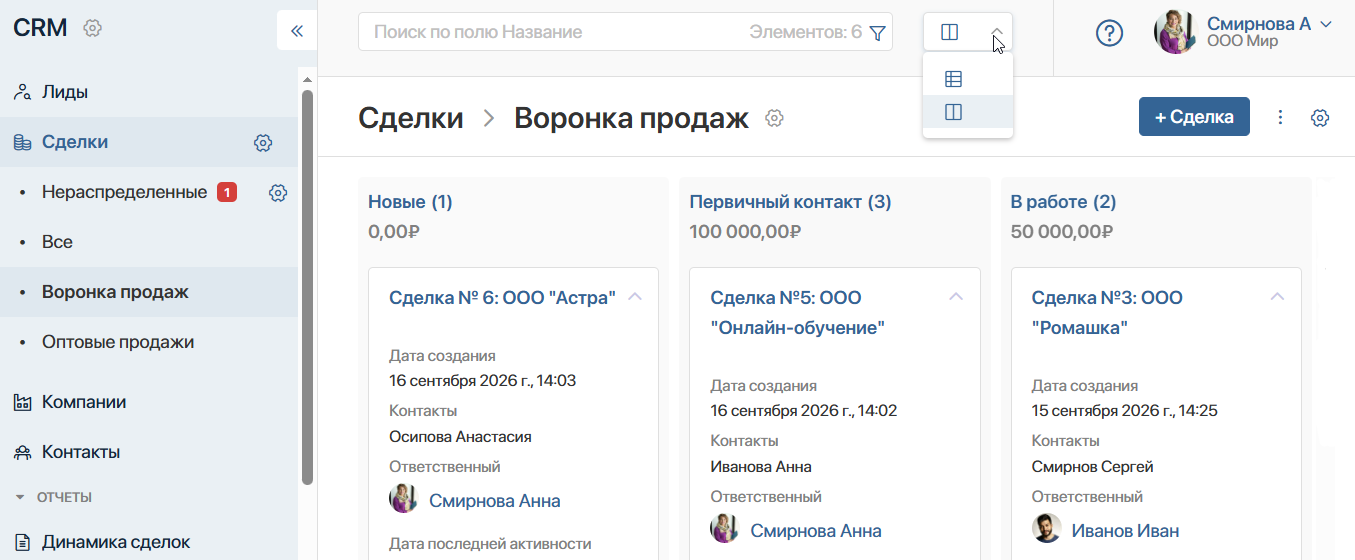
Task: Open Смирнова А user profile avatar
Action: 1176,32
